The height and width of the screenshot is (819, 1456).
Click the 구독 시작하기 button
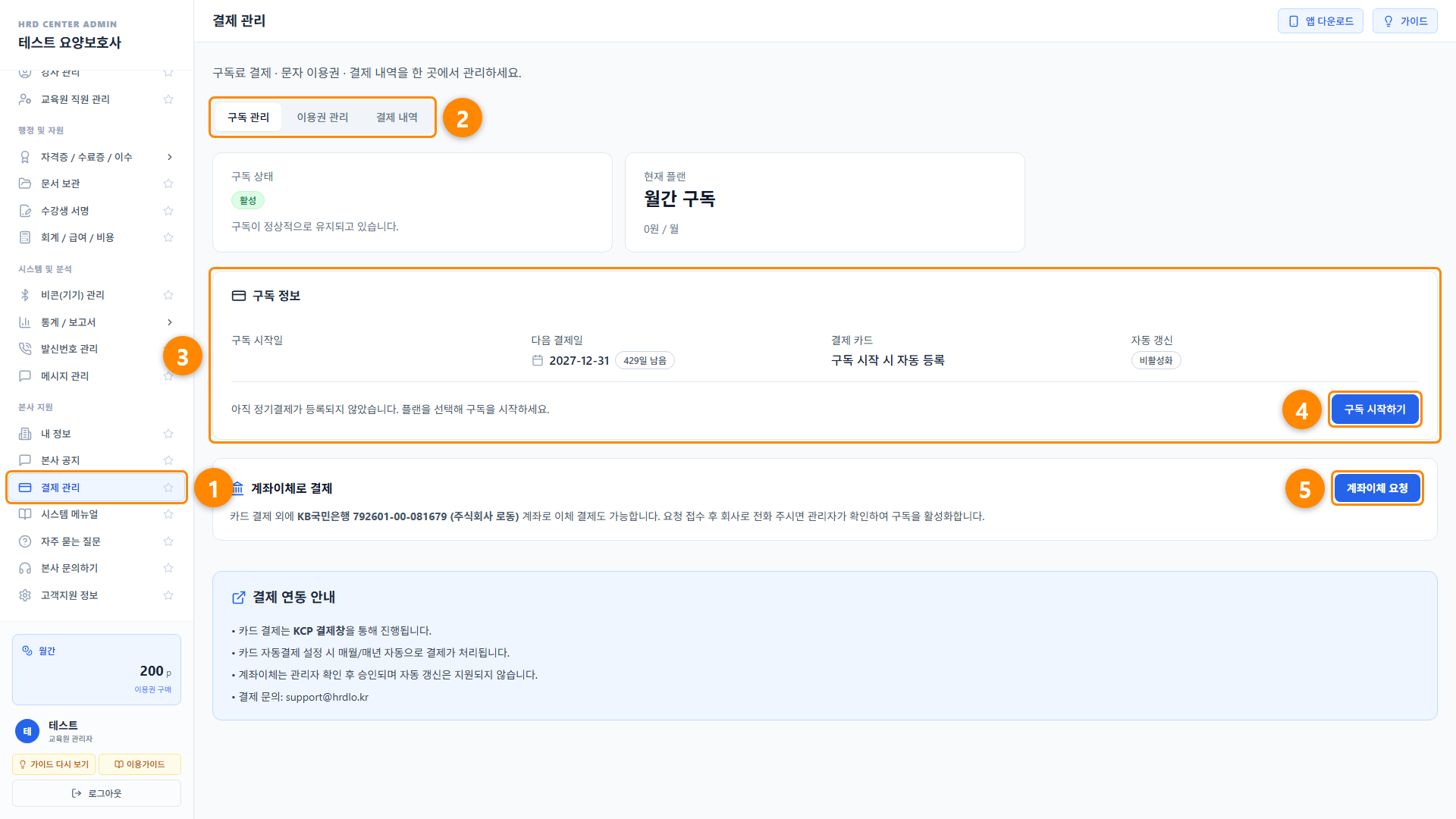[x=1375, y=409]
